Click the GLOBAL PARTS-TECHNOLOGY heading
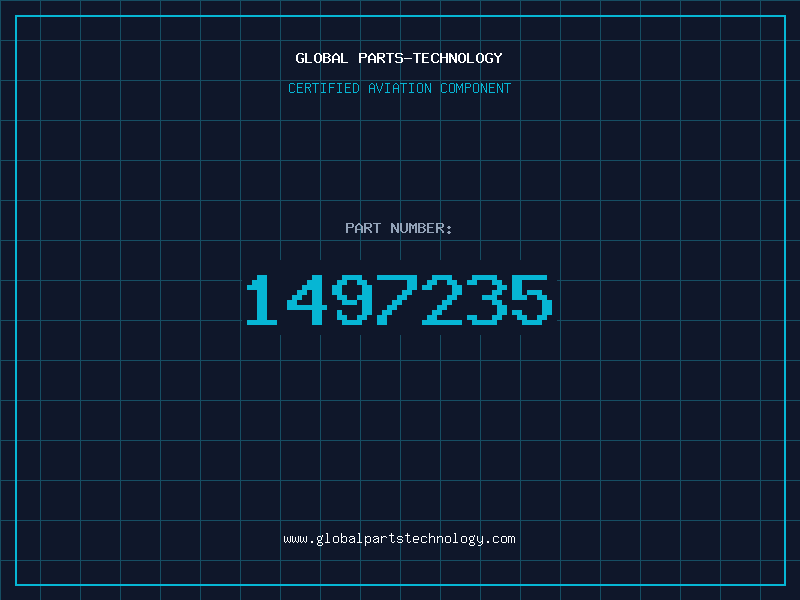The height and width of the screenshot is (600, 800). point(399,58)
